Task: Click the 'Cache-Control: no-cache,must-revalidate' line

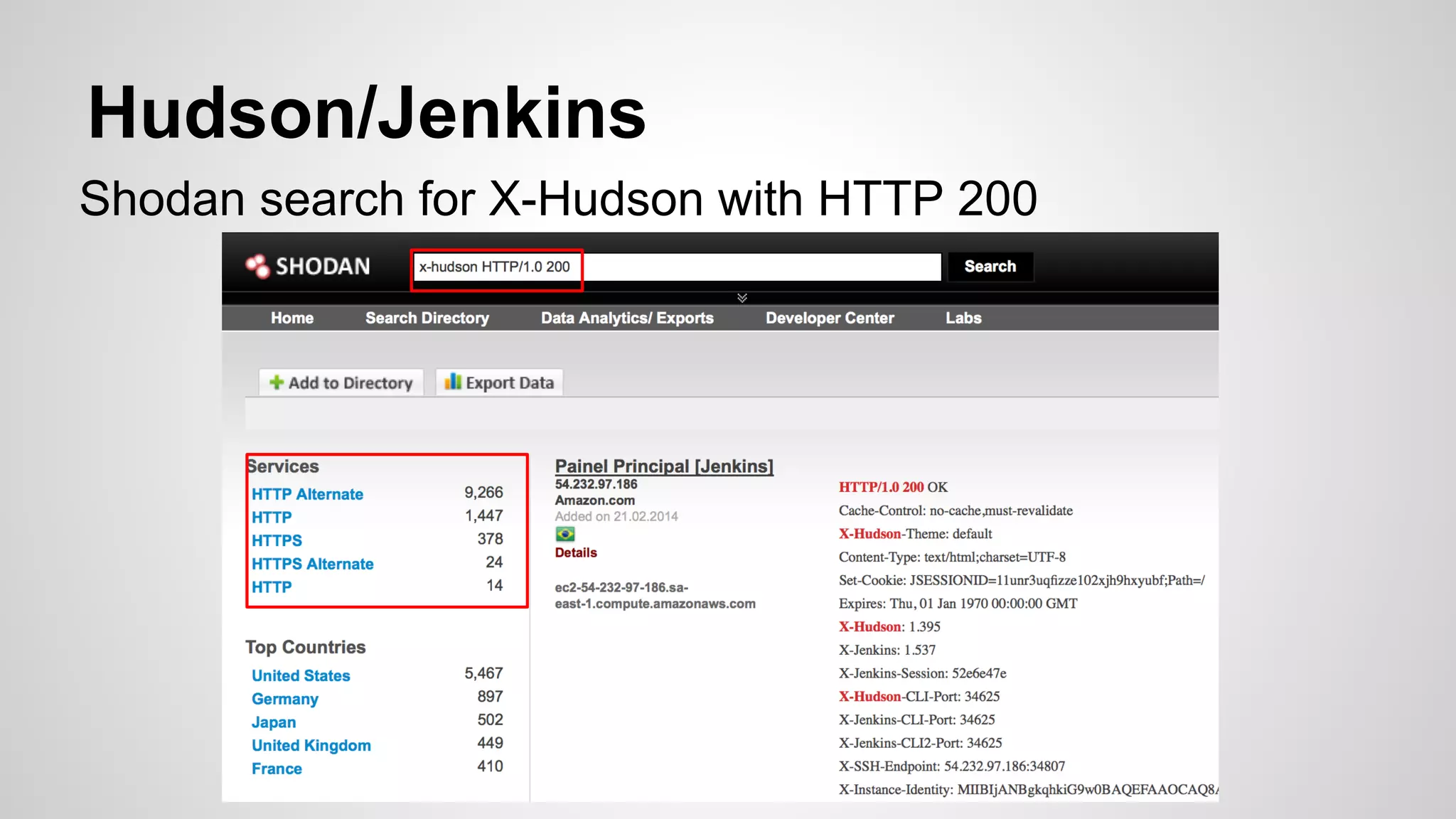Action: click(x=956, y=510)
